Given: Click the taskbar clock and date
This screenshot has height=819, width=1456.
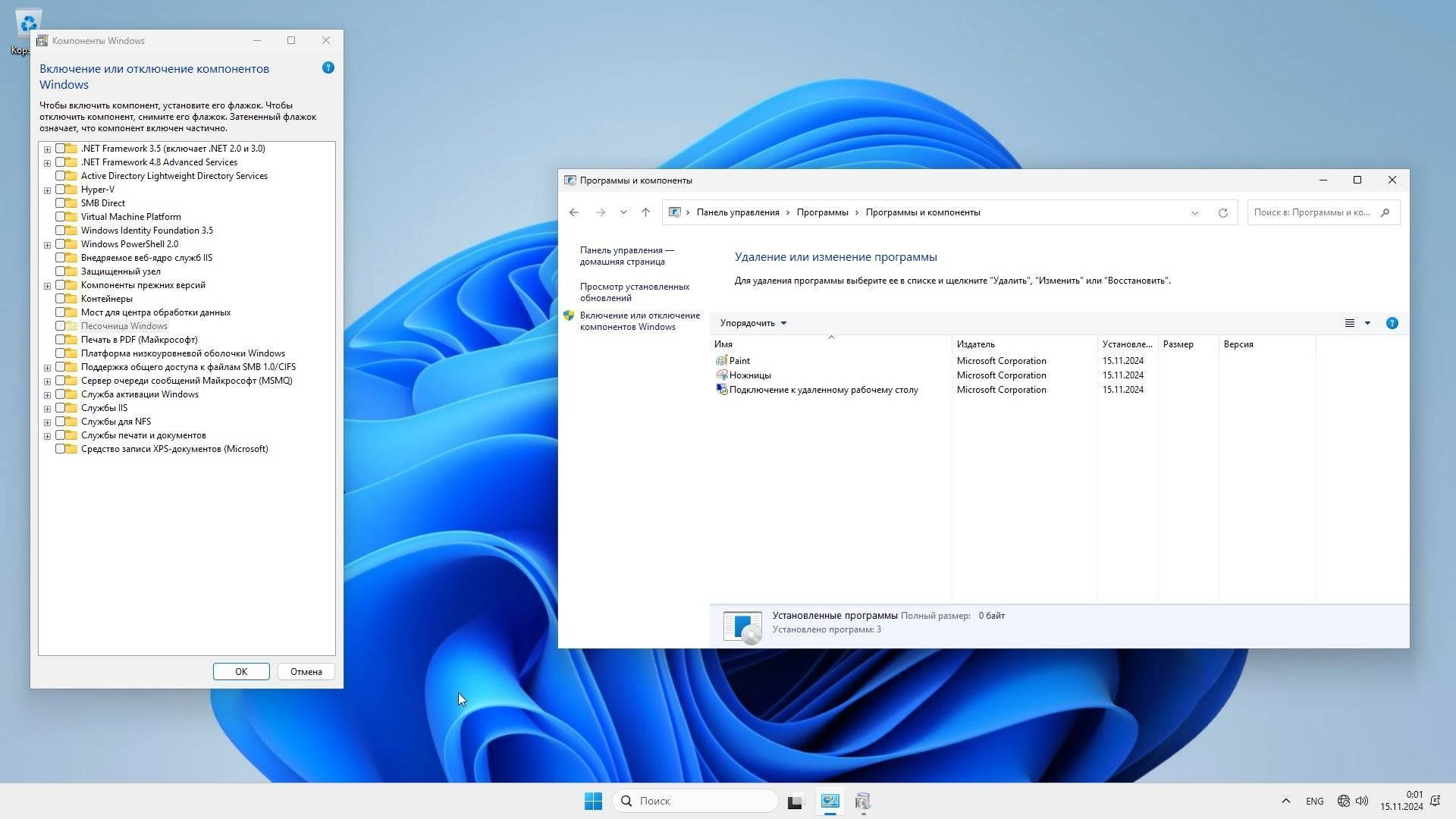Looking at the screenshot, I should 1401,801.
